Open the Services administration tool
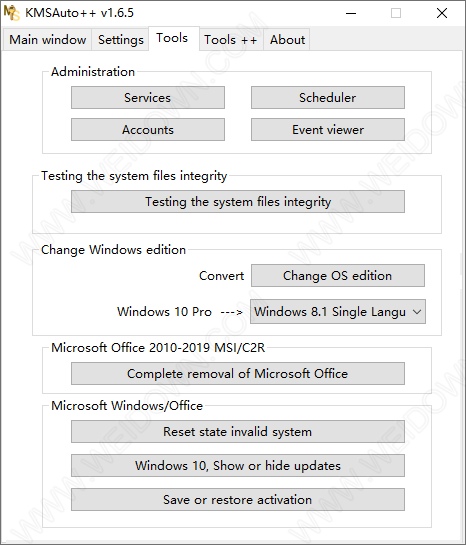This screenshot has height=545, width=466. click(148, 98)
